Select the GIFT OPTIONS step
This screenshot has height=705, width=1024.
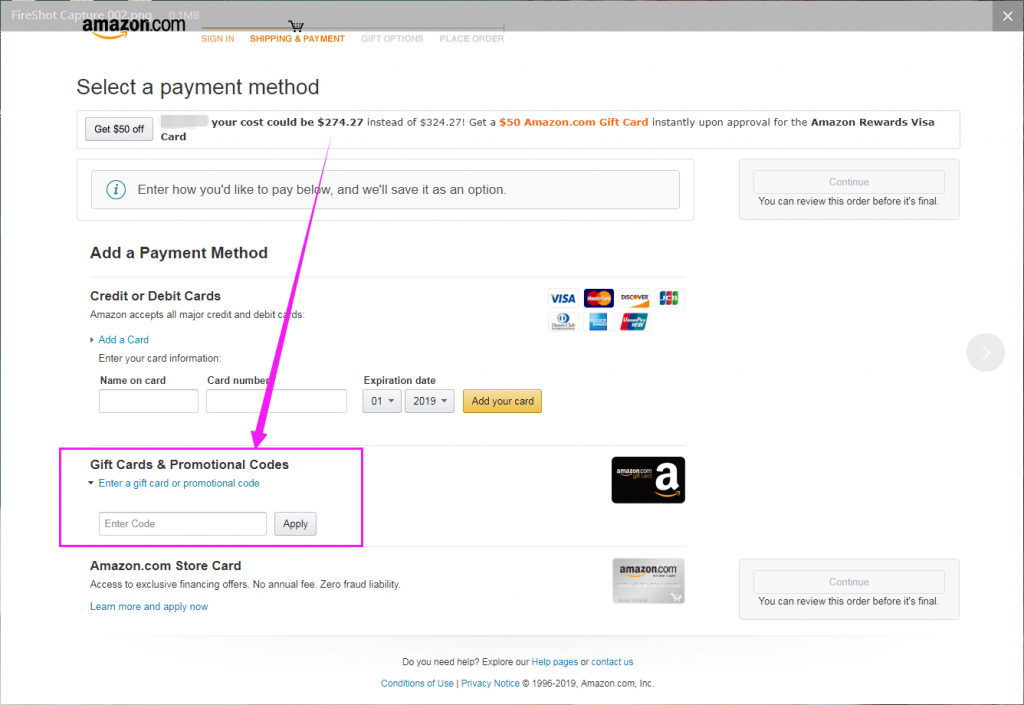[392, 39]
